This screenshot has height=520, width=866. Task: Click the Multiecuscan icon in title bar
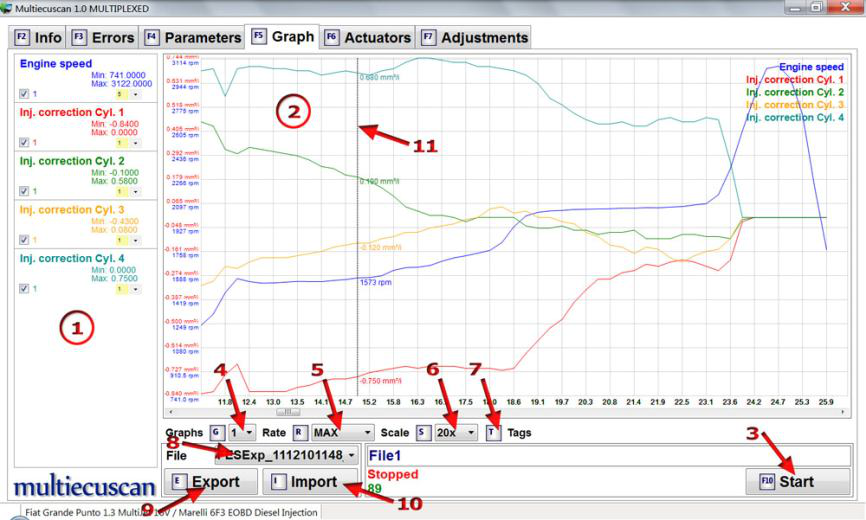(8, 8)
